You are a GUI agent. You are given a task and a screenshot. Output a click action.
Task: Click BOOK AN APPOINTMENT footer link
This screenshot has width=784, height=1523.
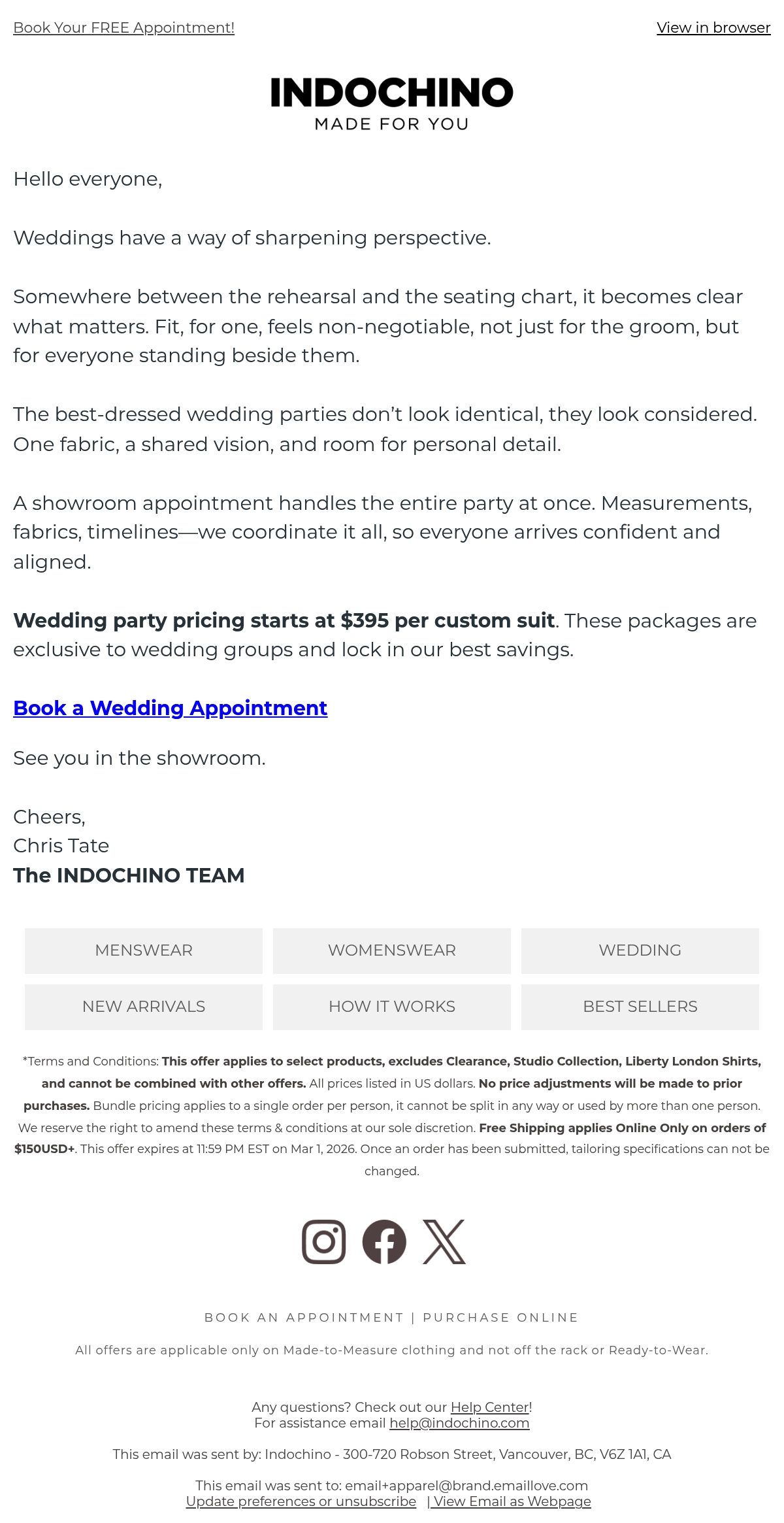[304, 1317]
